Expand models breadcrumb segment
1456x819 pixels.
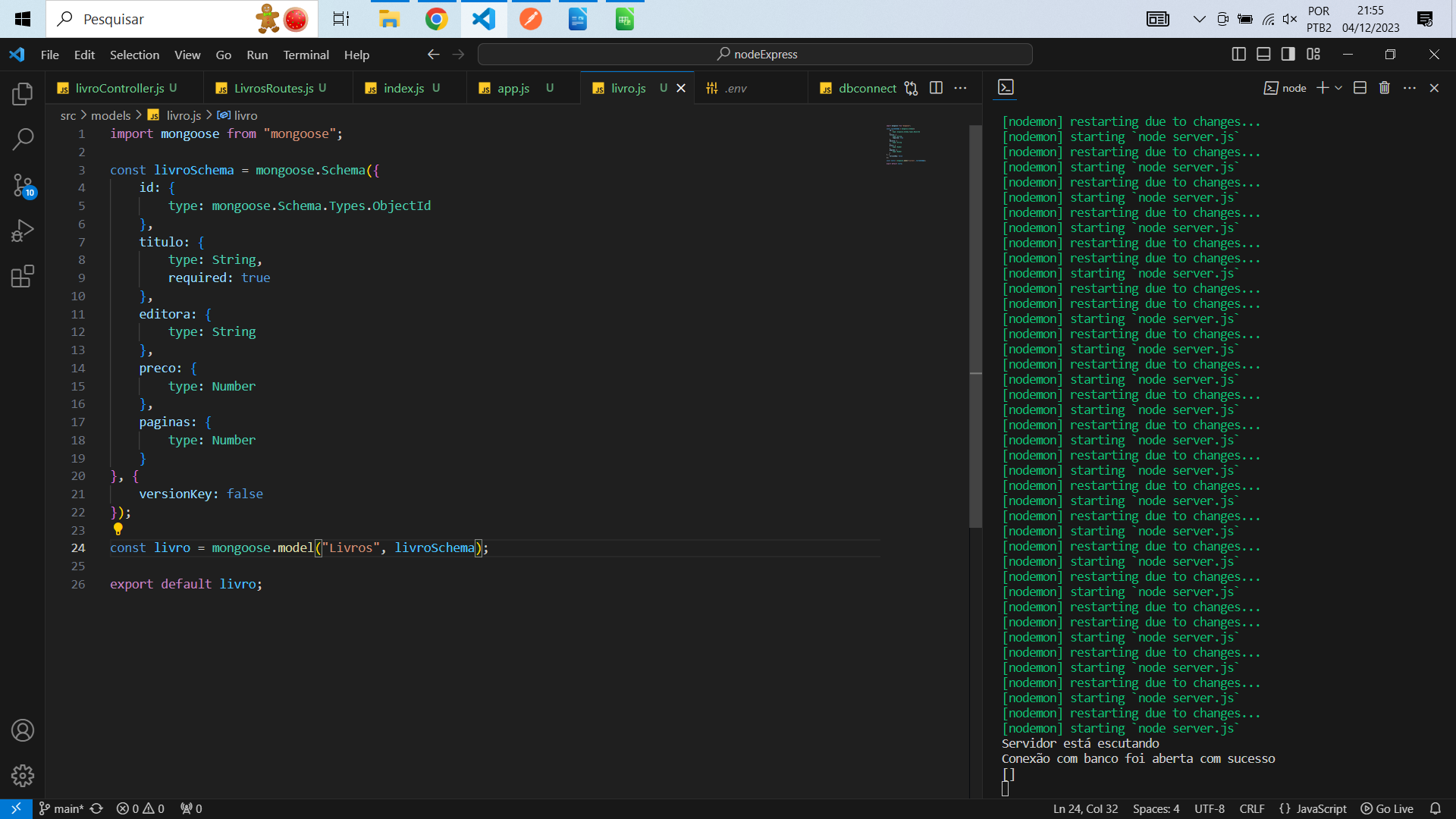pos(111,115)
